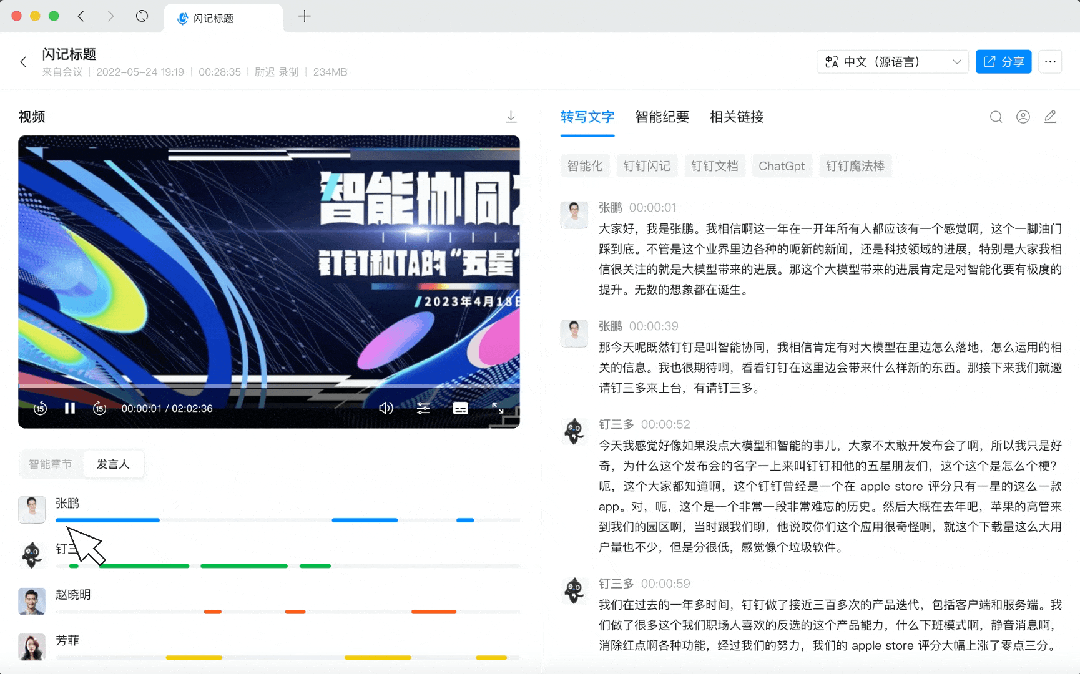The height and width of the screenshot is (674, 1080).
Task: Click 芳菲's avatar in speaker list
Action: pyautogui.click(x=32, y=646)
